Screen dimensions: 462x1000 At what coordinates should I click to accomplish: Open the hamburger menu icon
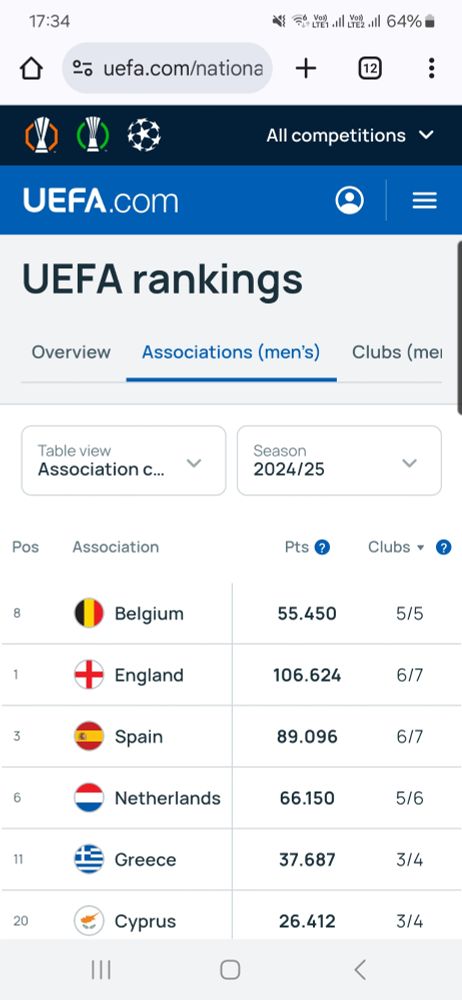click(x=424, y=200)
